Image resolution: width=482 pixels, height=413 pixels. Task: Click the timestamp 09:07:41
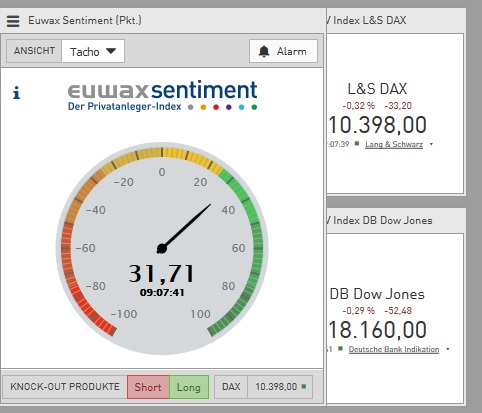[x=162, y=293]
